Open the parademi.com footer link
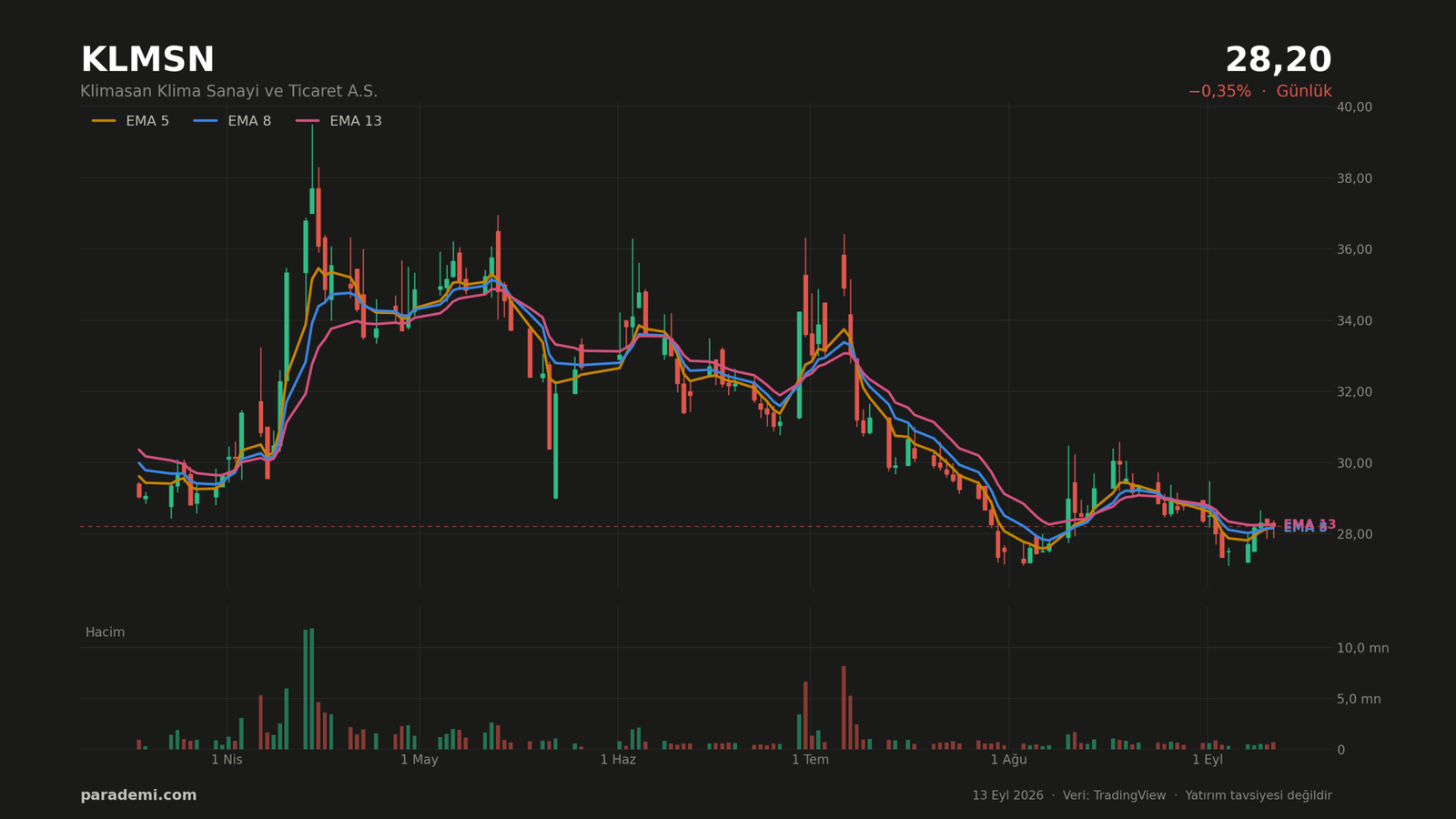Image resolution: width=1456 pixels, height=819 pixels. tap(138, 795)
